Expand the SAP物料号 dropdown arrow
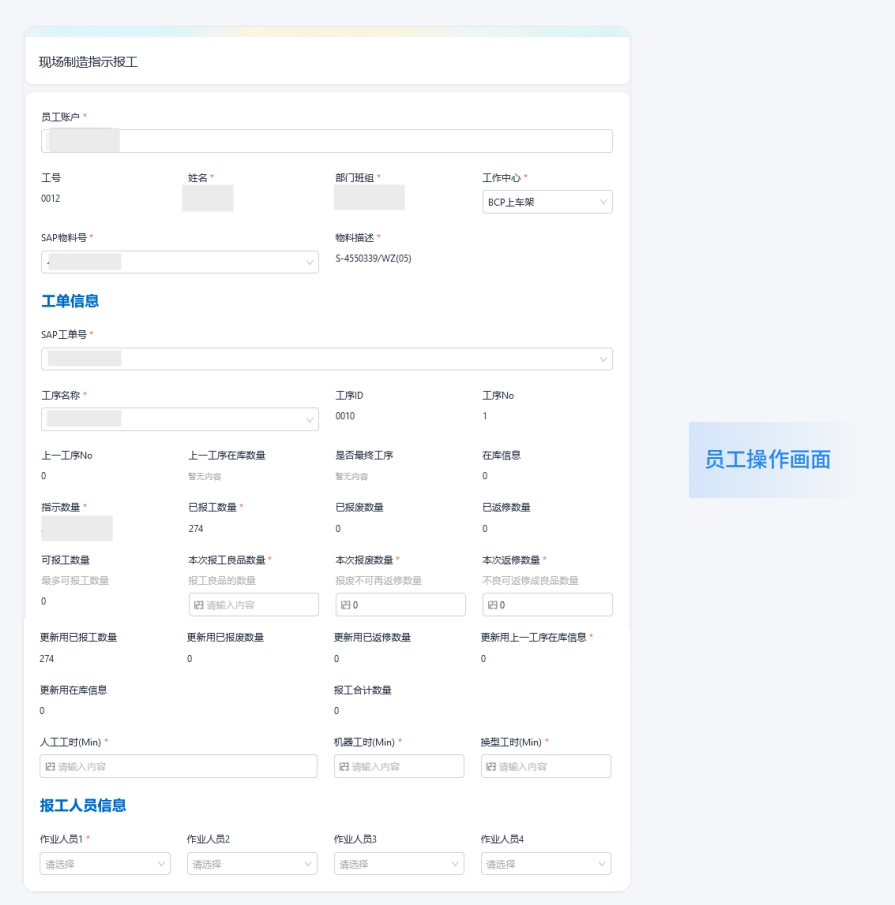Image resolution: width=895 pixels, height=905 pixels. [x=309, y=262]
